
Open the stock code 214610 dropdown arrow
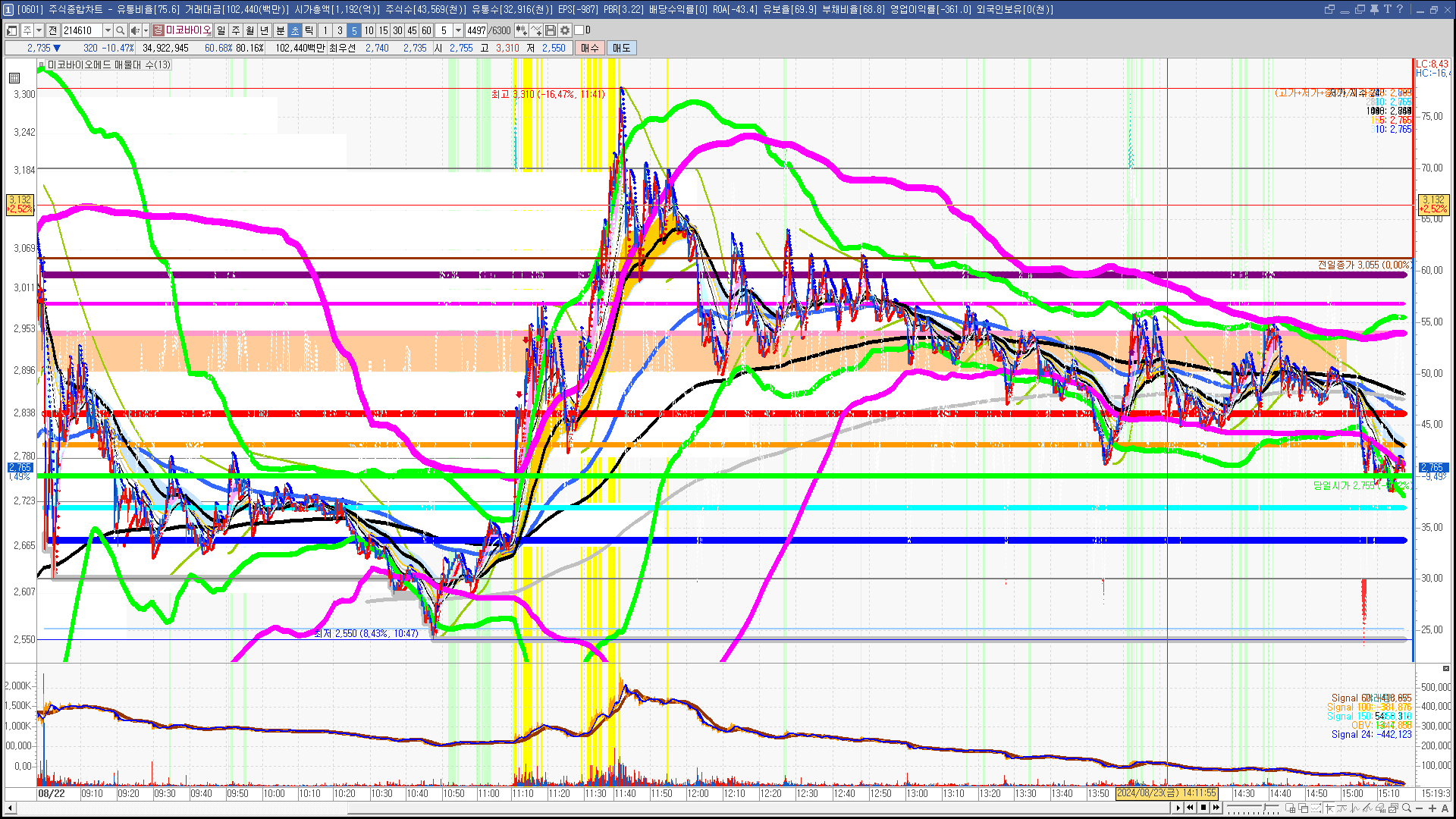pos(108,30)
